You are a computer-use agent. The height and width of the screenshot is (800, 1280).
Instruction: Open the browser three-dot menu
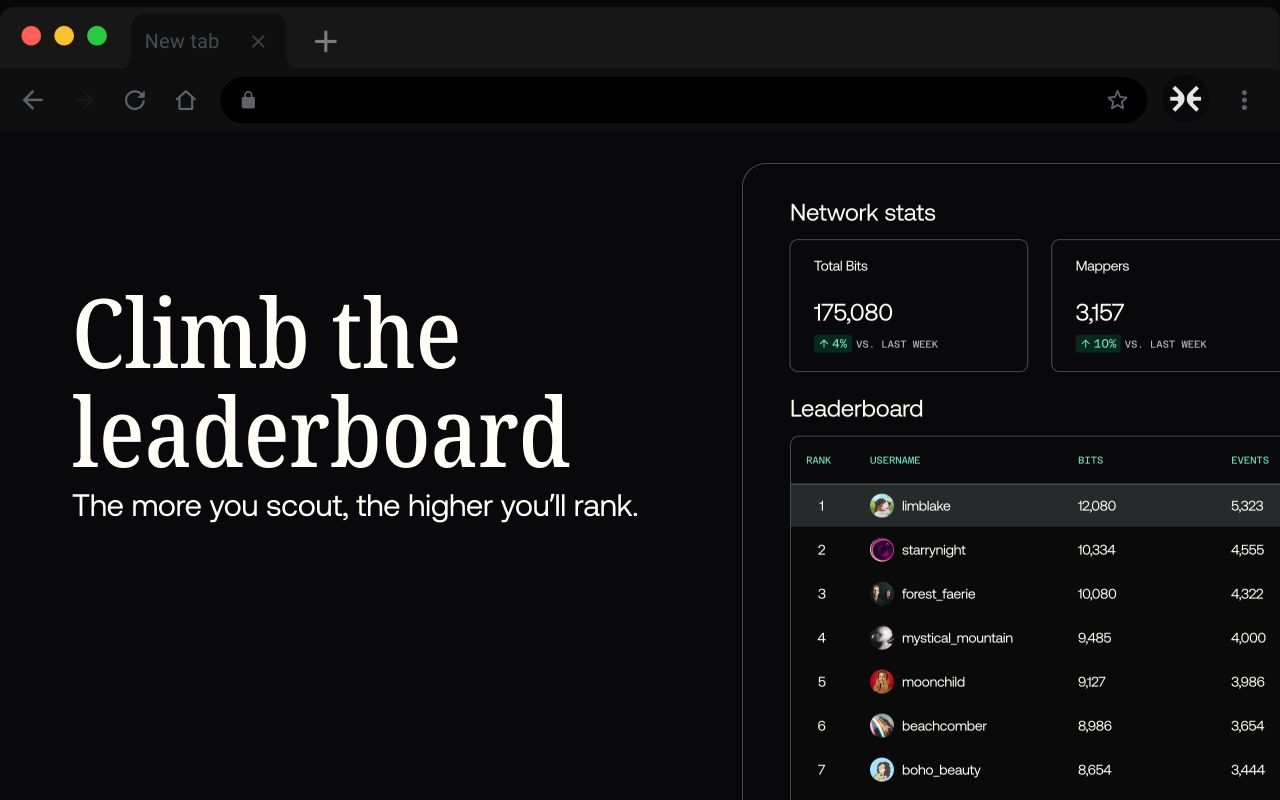1244,100
